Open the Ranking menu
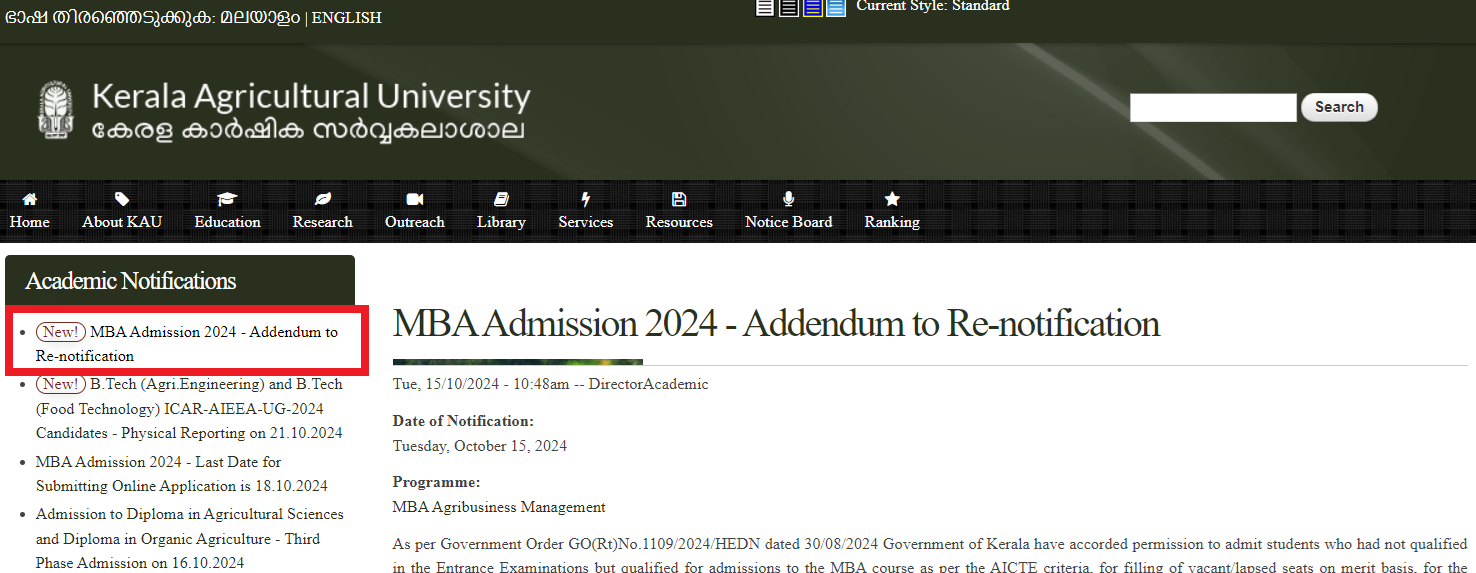 [892, 222]
